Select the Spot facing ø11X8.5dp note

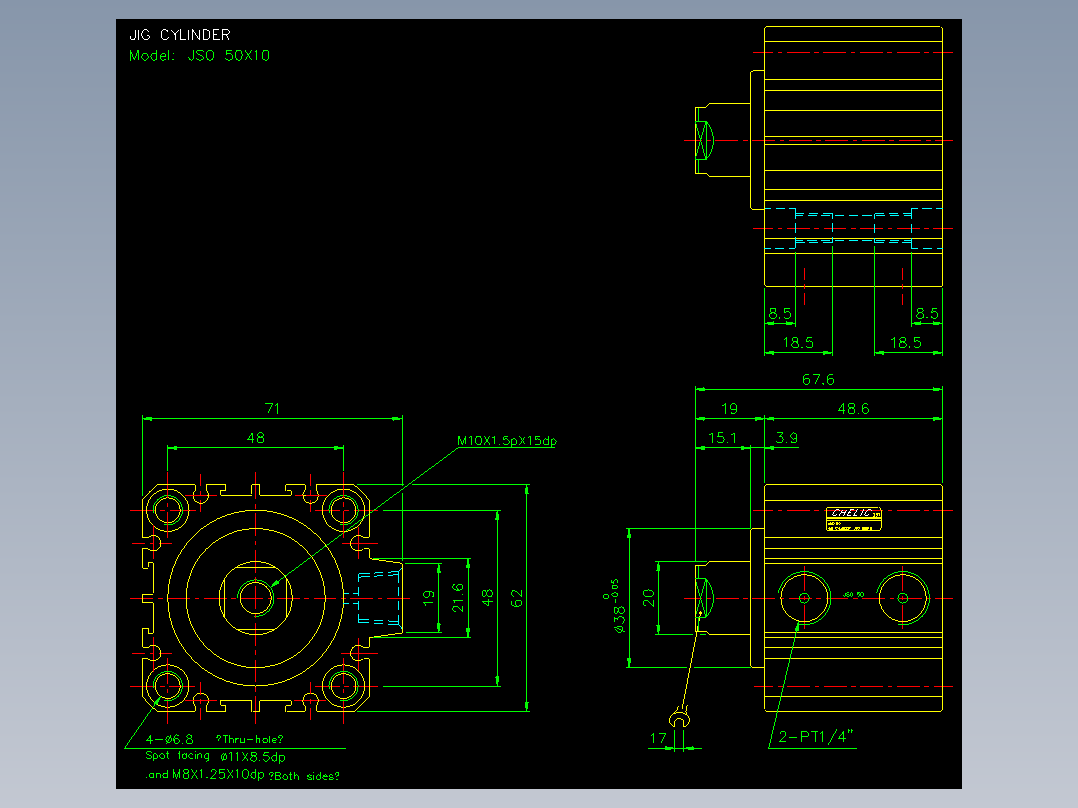[x=215, y=756]
